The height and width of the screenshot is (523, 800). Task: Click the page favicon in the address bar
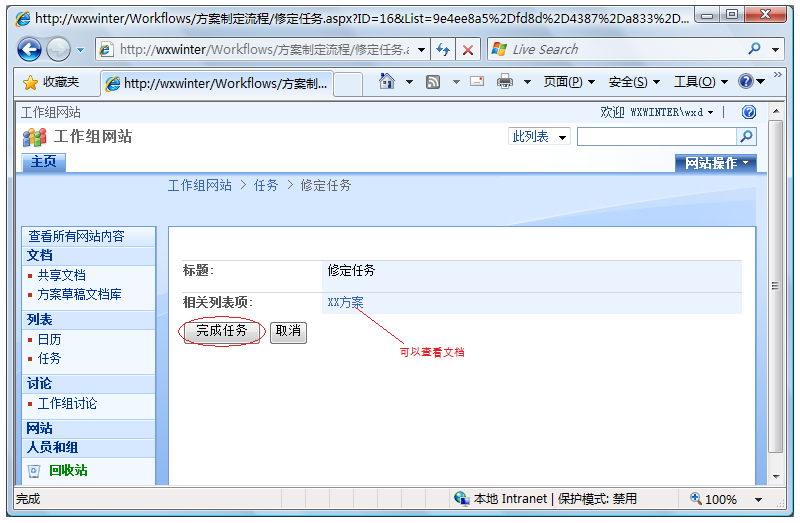click(x=106, y=50)
